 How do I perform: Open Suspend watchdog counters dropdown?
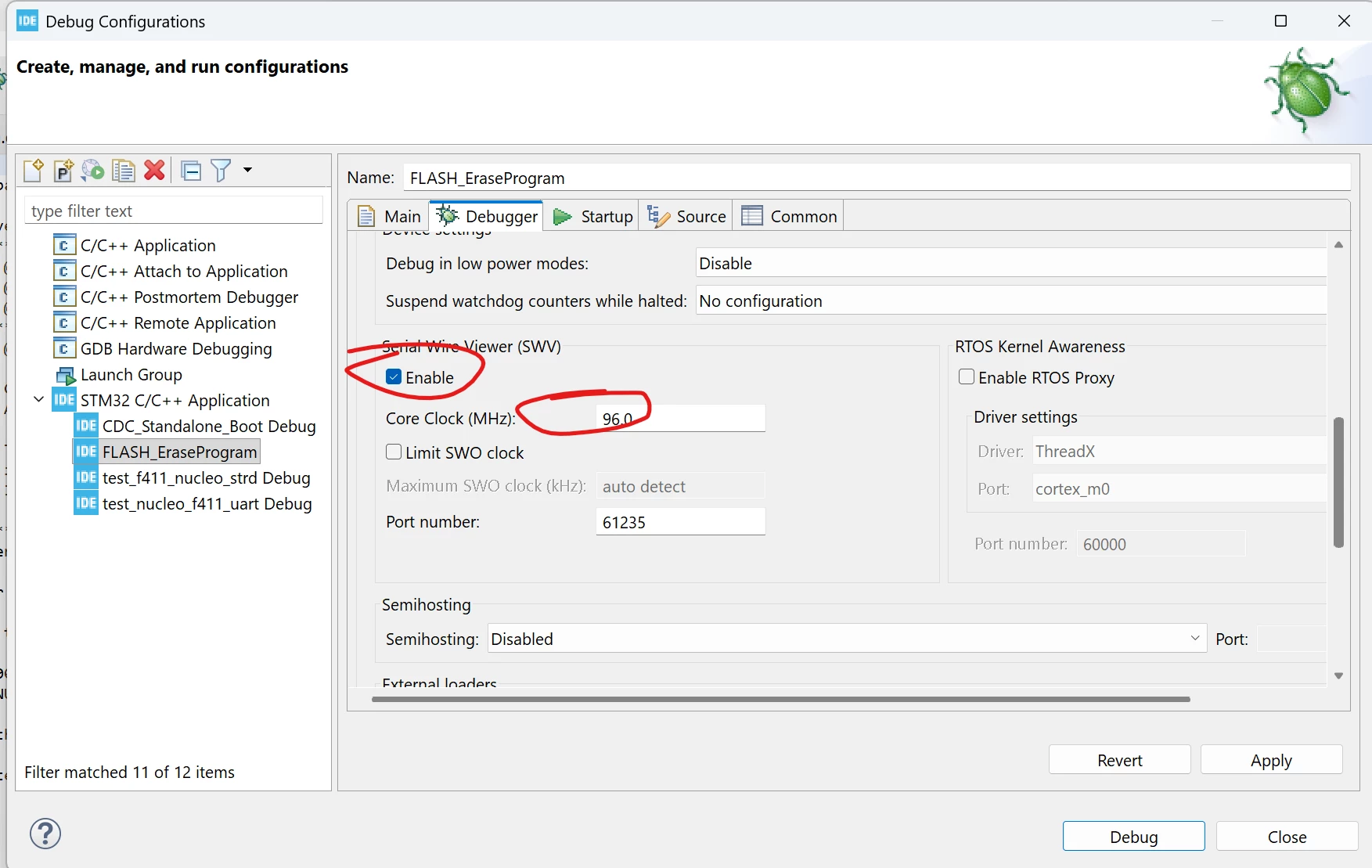[x=1011, y=301]
